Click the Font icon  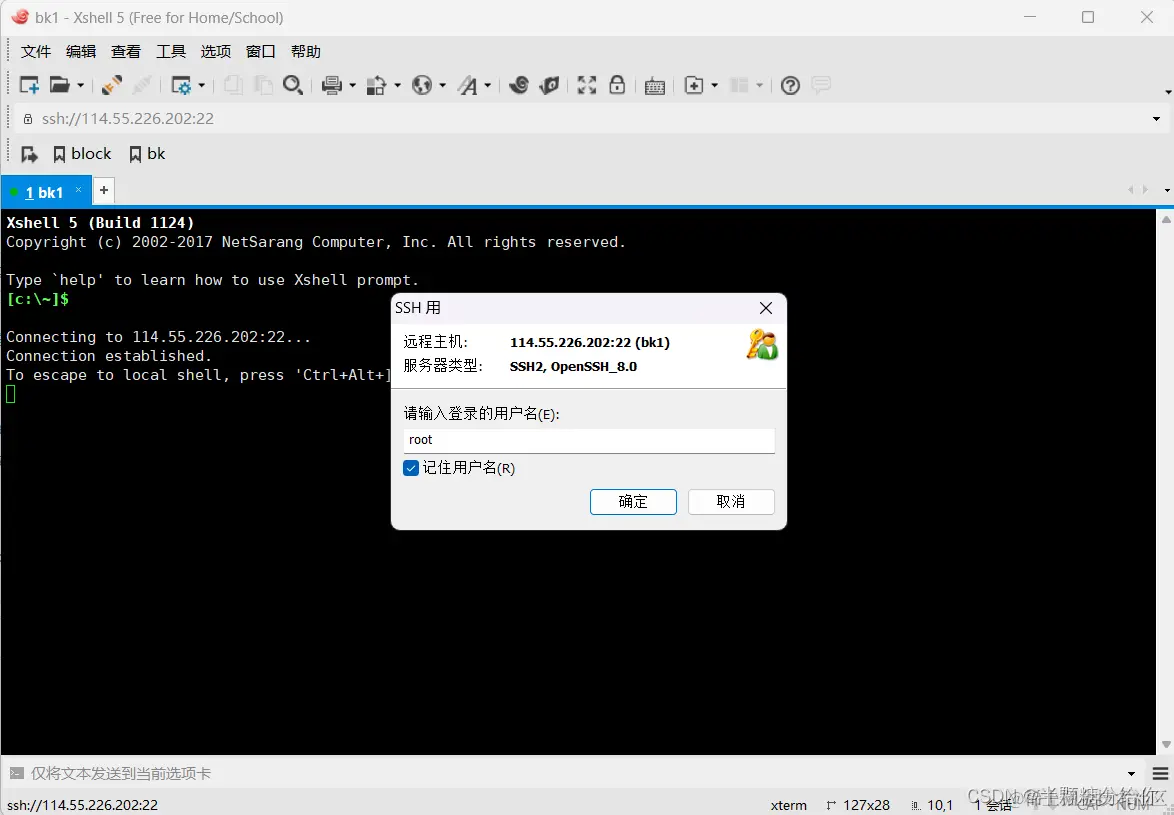pyautogui.click(x=468, y=85)
